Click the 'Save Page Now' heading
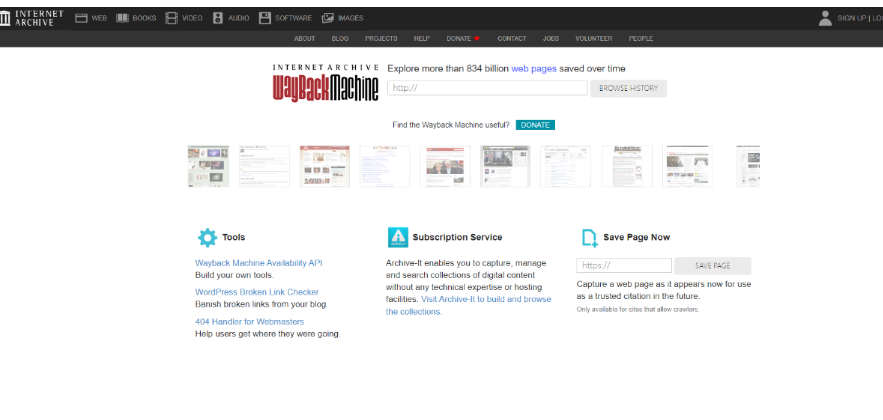The width and height of the screenshot is (883, 420). point(636,238)
